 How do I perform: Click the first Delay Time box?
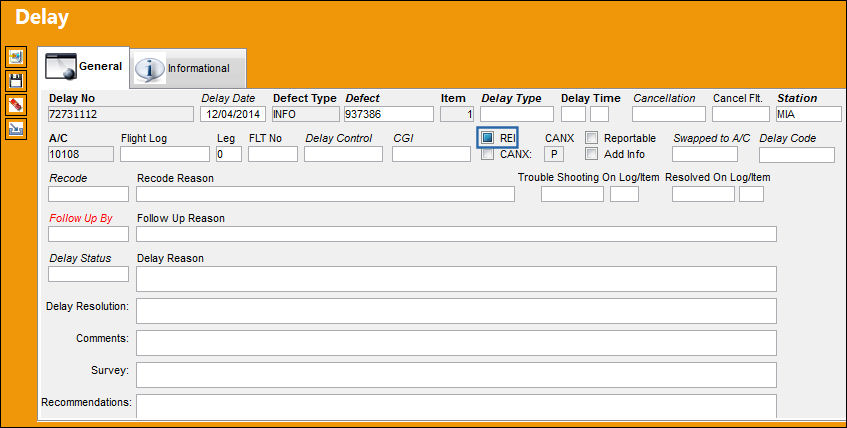573,114
